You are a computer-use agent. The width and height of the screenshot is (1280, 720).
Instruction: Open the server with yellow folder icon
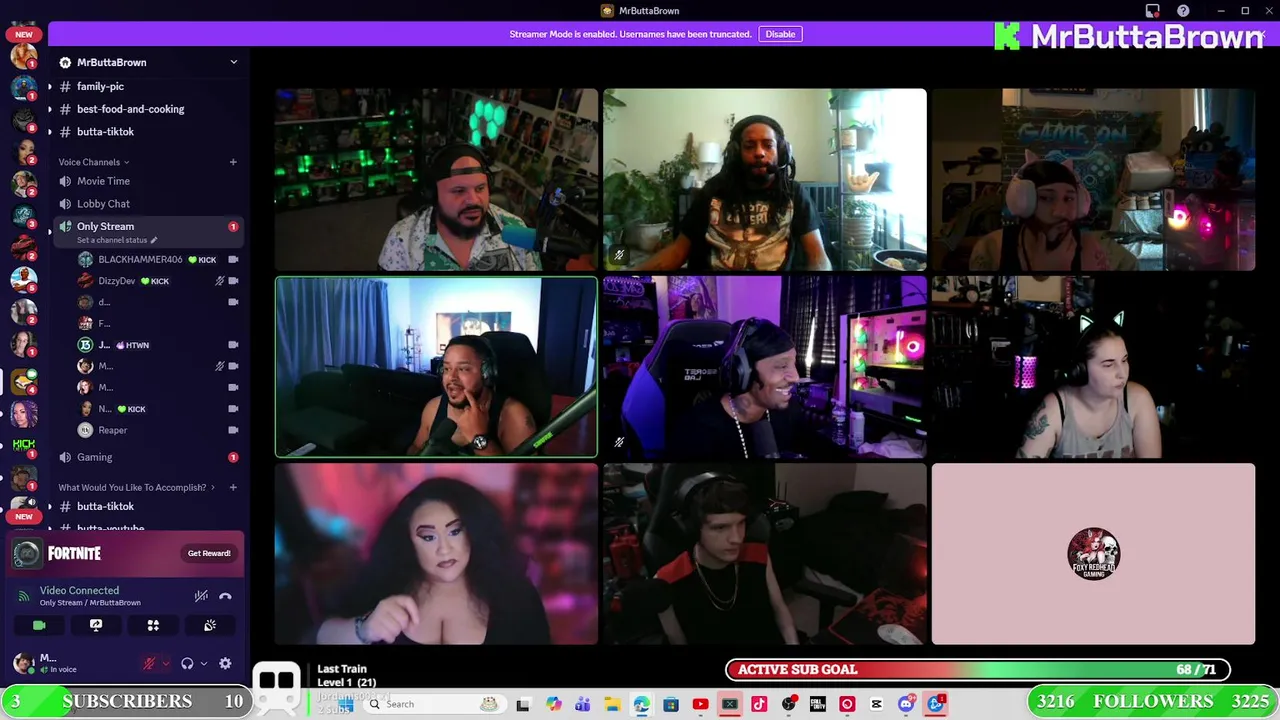pos(24,381)
